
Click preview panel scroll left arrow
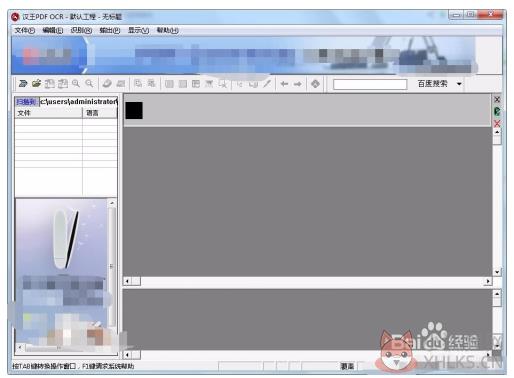click(x=20, y=348)
